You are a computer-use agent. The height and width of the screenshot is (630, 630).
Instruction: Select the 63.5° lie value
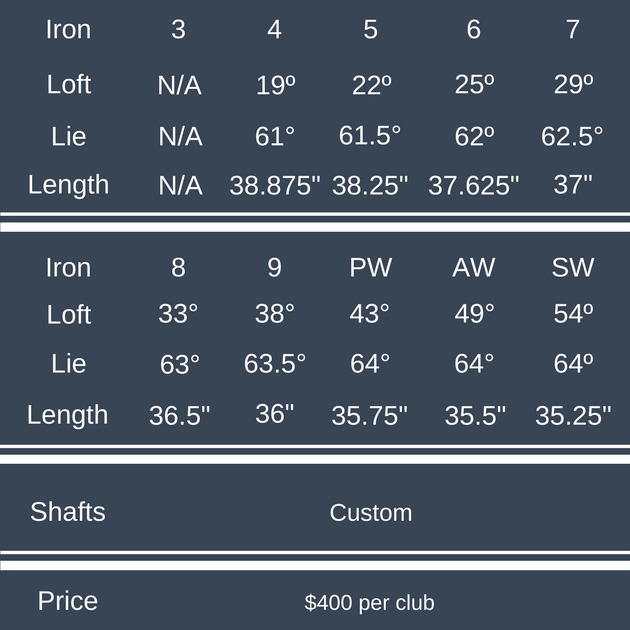point(275,364)
